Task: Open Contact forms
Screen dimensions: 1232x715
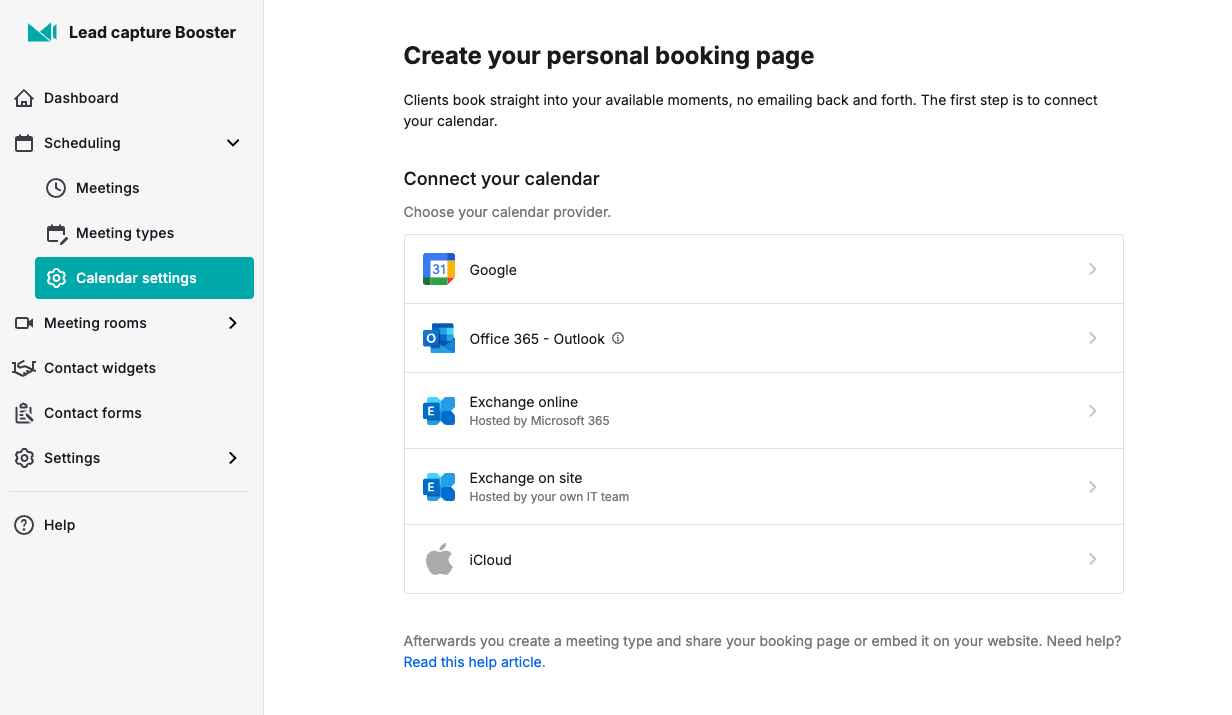Action: [x=129, y=413]
